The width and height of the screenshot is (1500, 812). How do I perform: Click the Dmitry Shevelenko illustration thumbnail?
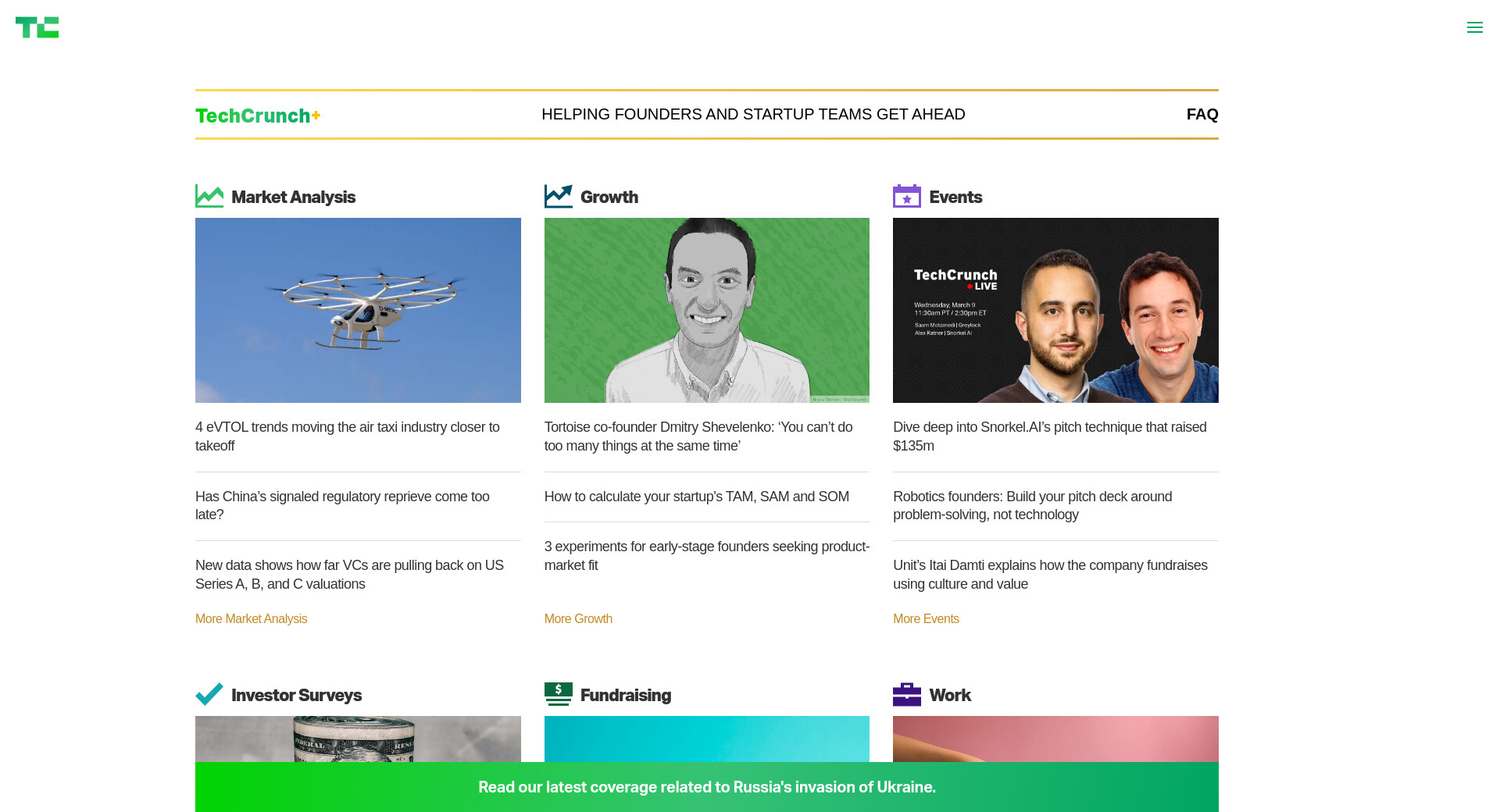(x=706, y=310)
